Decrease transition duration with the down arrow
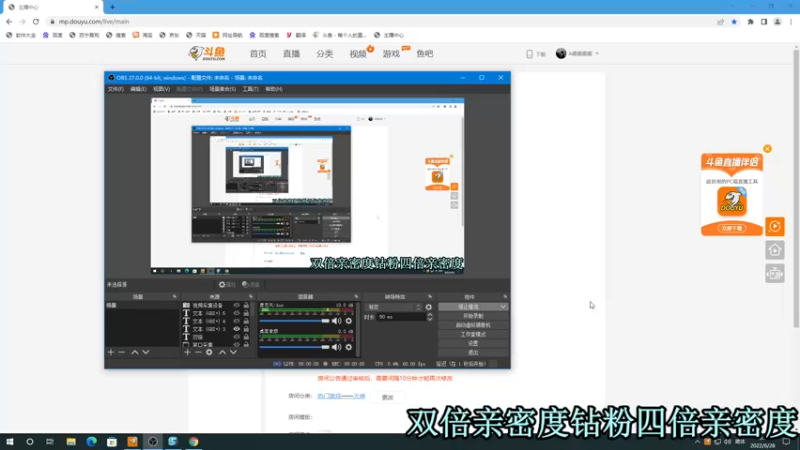The height and width of the screenshot is (450, 800). coord(430,319)
